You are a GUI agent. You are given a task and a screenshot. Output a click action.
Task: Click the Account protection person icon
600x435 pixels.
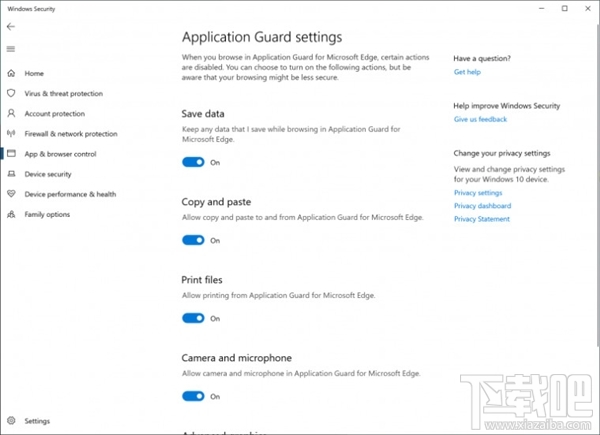tap(11, 114)
